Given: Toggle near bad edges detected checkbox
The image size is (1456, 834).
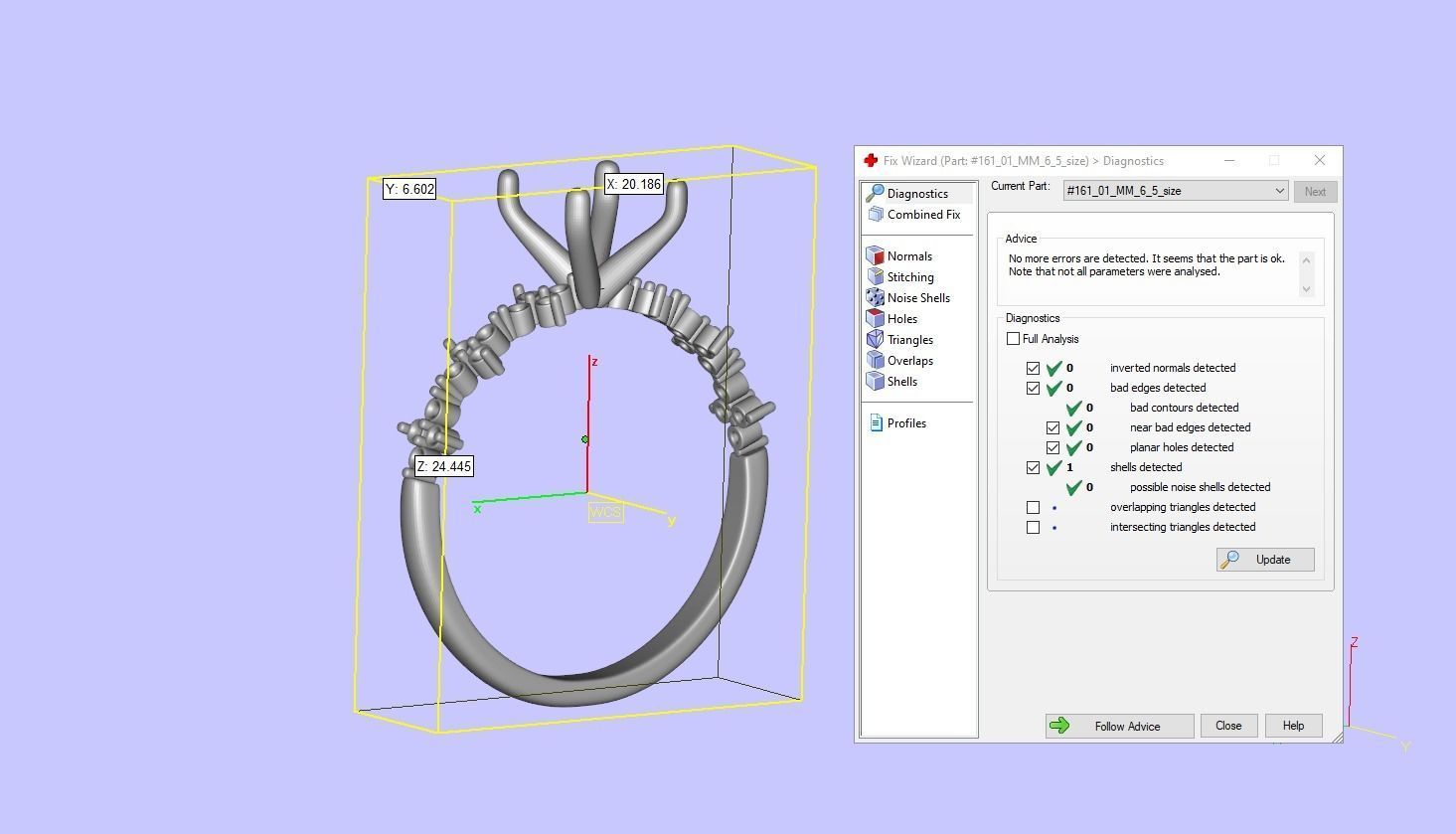Looking at the screenshot, I should point(1053,427).
